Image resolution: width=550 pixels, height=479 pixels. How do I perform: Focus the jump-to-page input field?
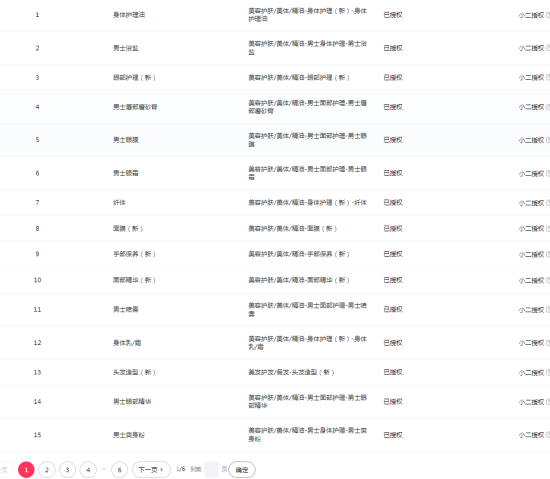point(211,470)
